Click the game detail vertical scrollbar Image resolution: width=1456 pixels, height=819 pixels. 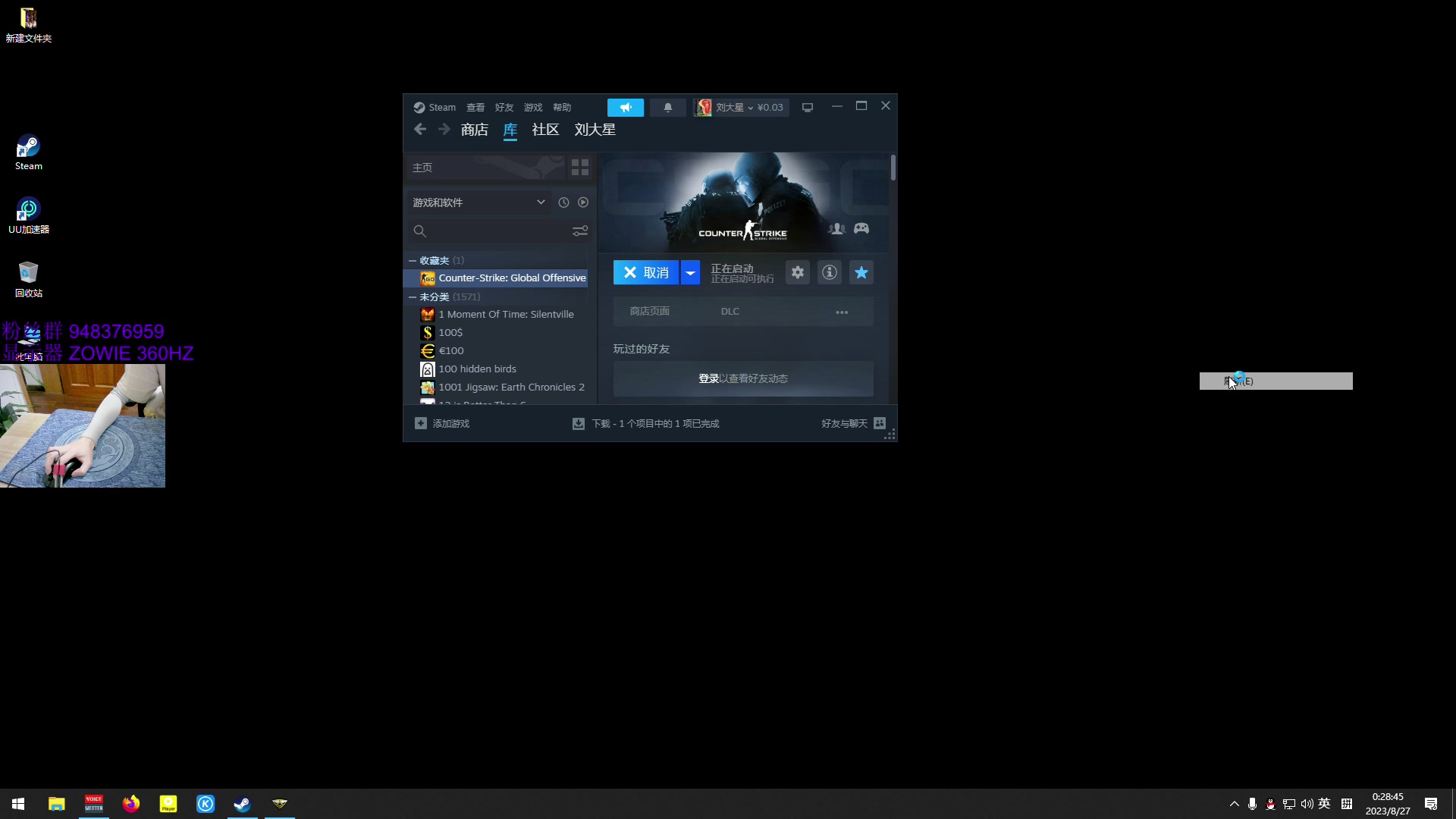(x=893, y=168)
